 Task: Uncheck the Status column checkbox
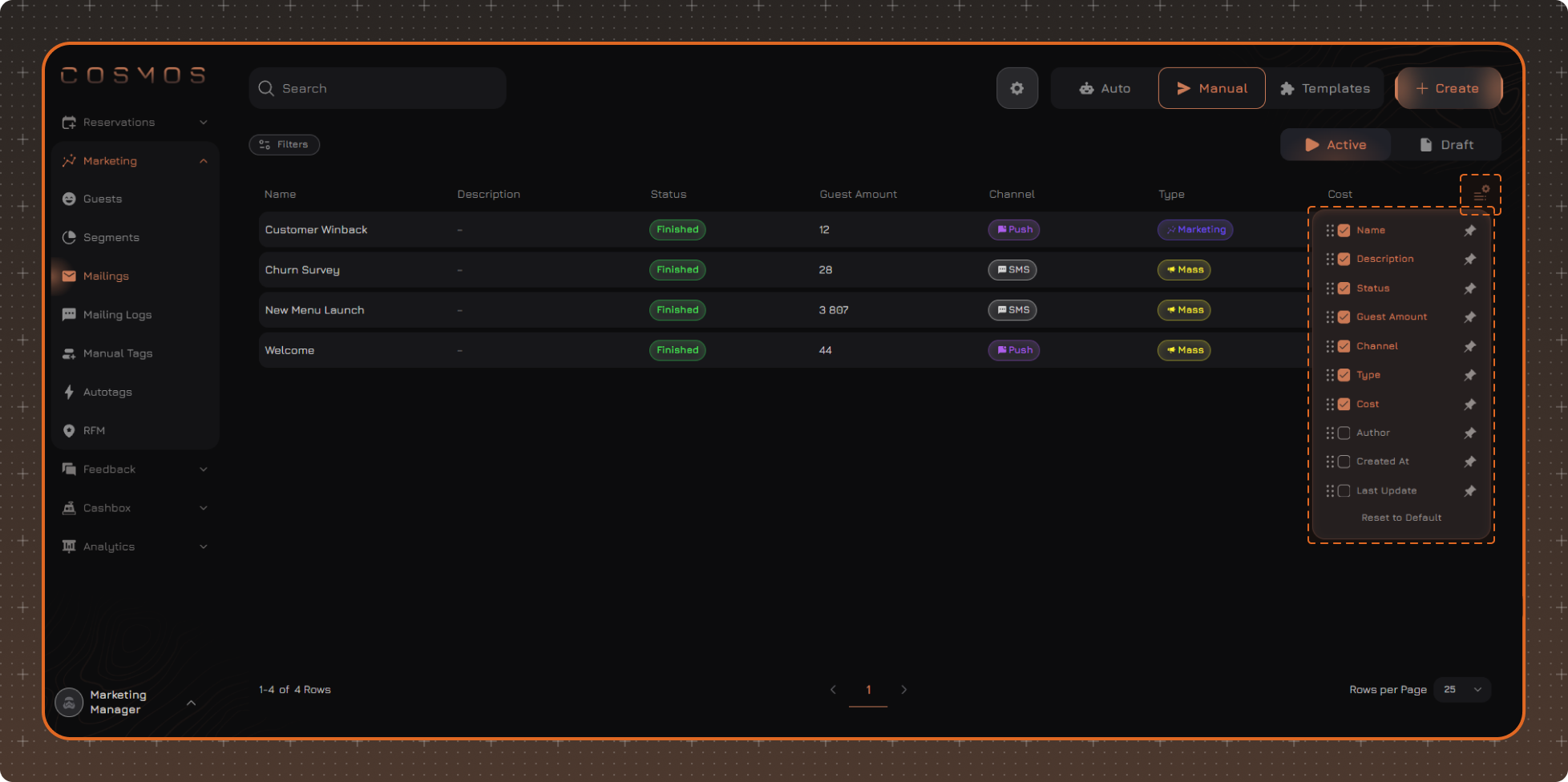tap(1344, 288)
